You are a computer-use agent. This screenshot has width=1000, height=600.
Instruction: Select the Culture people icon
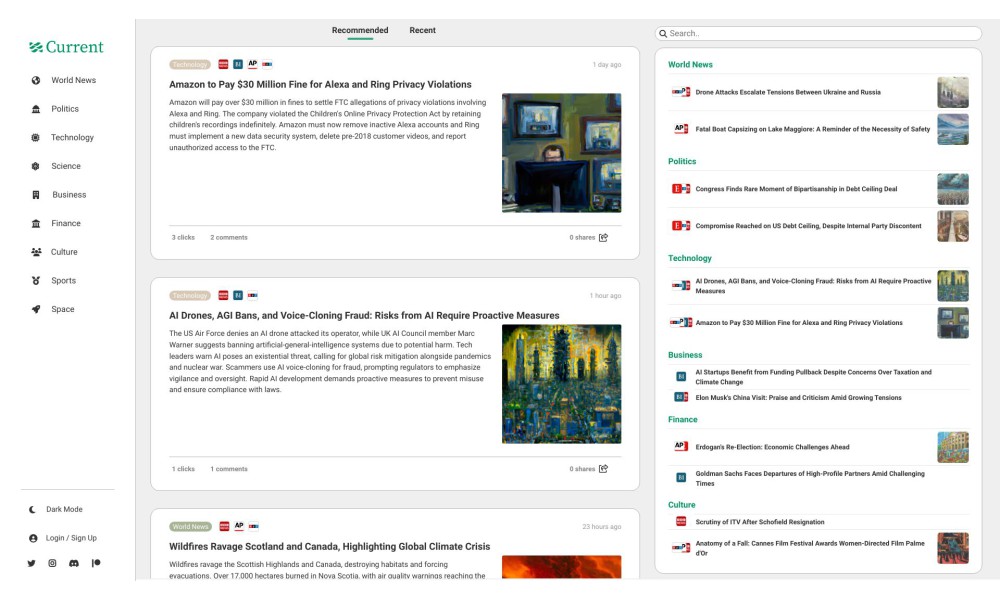coord(36,252)
